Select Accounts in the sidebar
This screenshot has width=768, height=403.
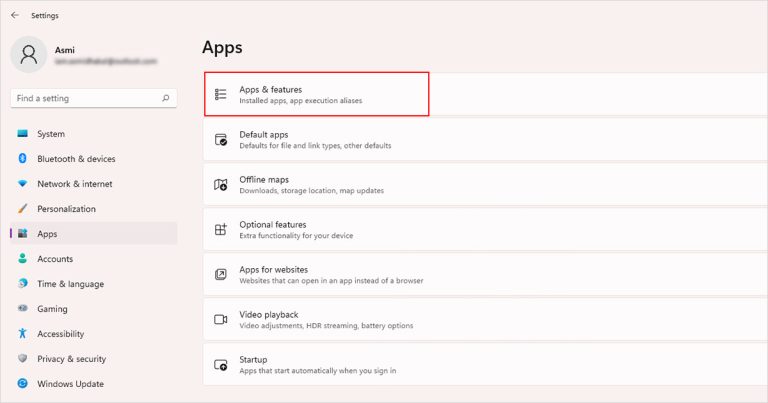pos(55,259)
